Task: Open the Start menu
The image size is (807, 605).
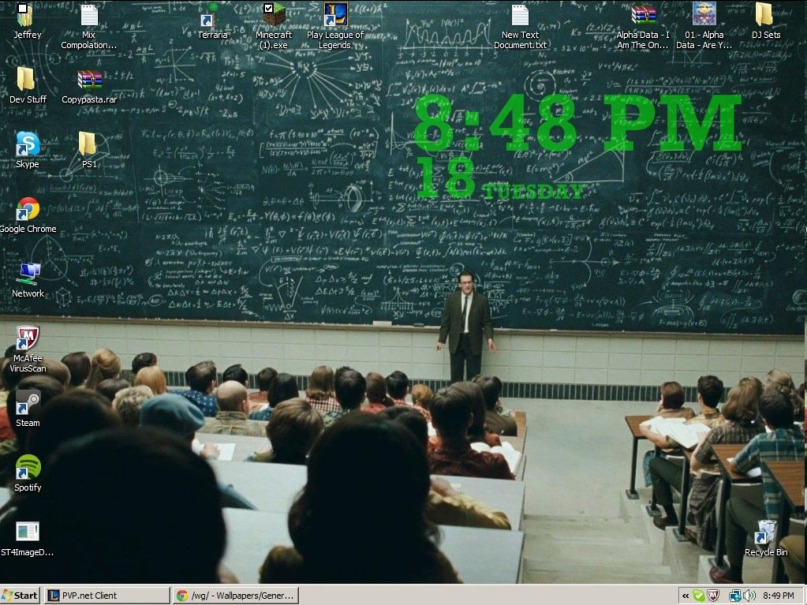Action: pos(20,596)
